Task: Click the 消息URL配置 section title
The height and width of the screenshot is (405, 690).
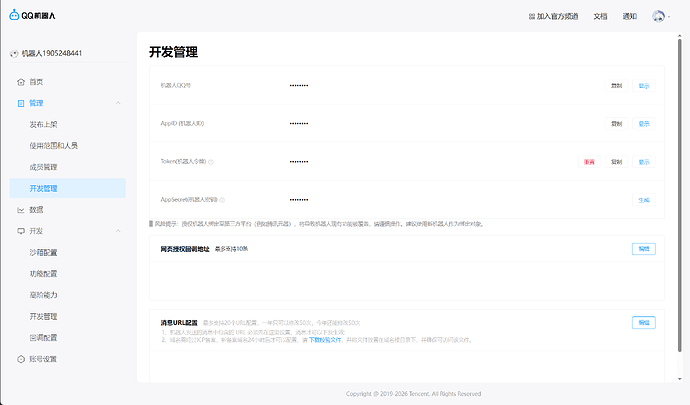Action: pos(179,323)
